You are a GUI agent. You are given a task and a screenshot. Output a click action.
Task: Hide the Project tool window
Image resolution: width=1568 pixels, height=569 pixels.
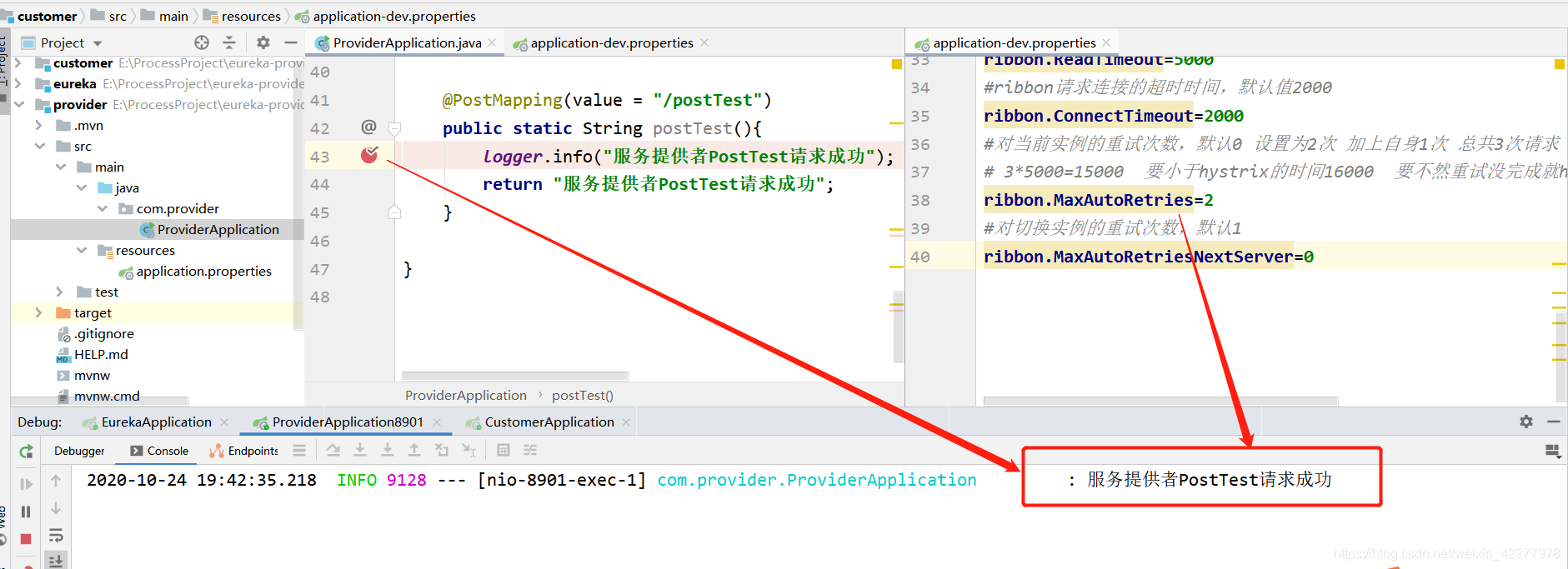[x=291, y=42]
